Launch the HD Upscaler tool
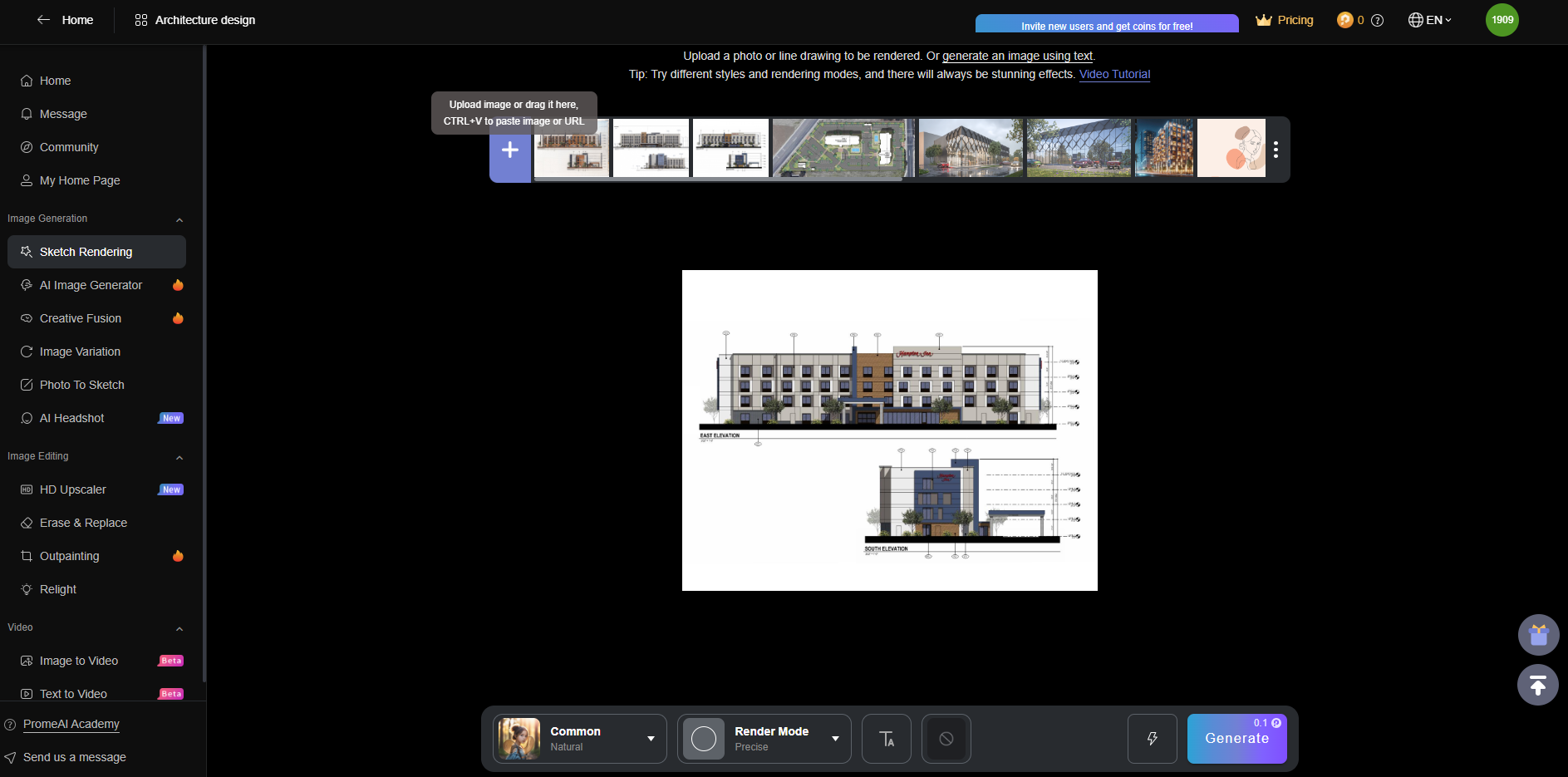This screenshot has width=1568, height=777. pyautogui.click(x=72, y=489)
